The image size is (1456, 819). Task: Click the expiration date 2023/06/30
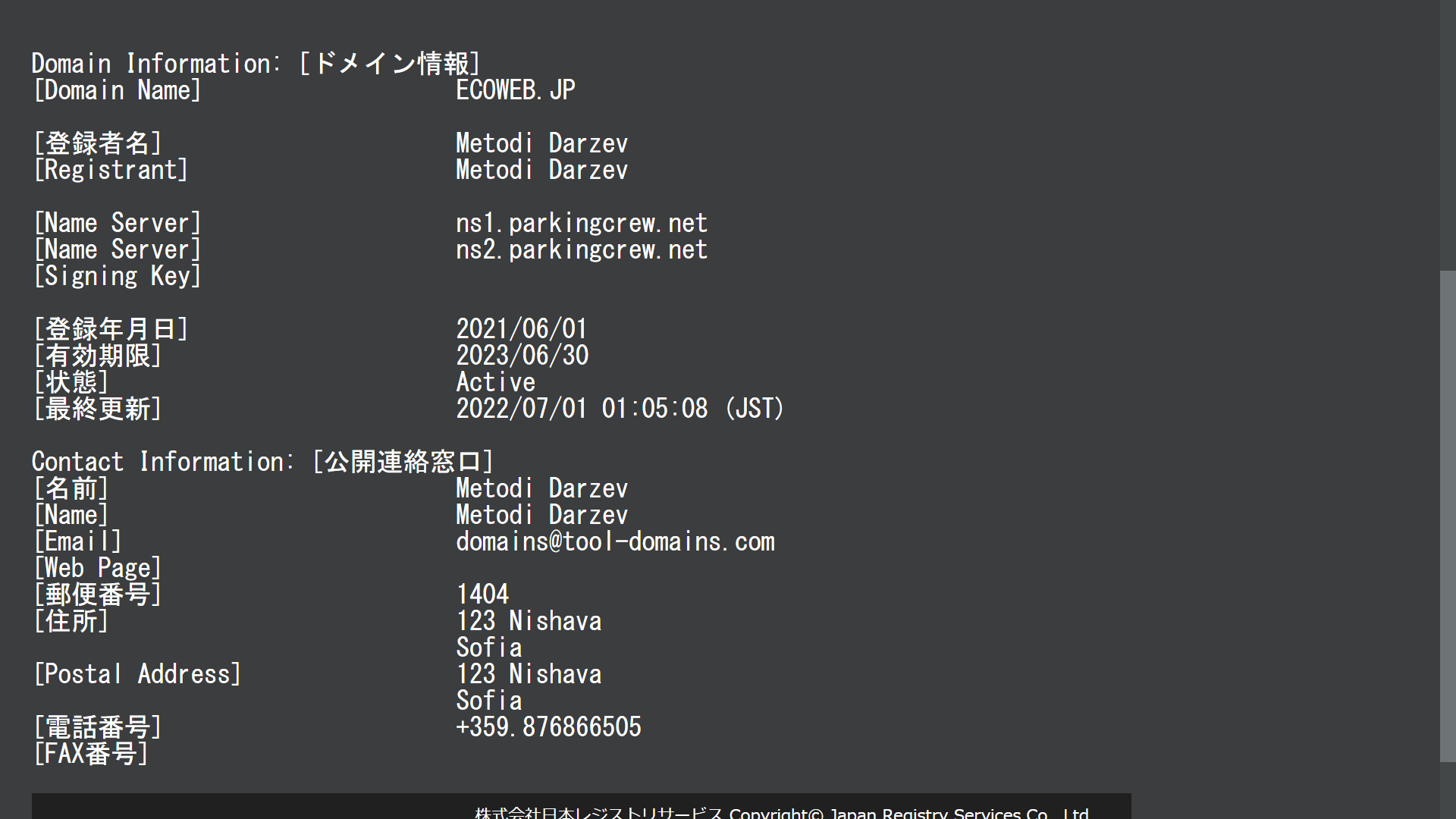pos(522,355)
